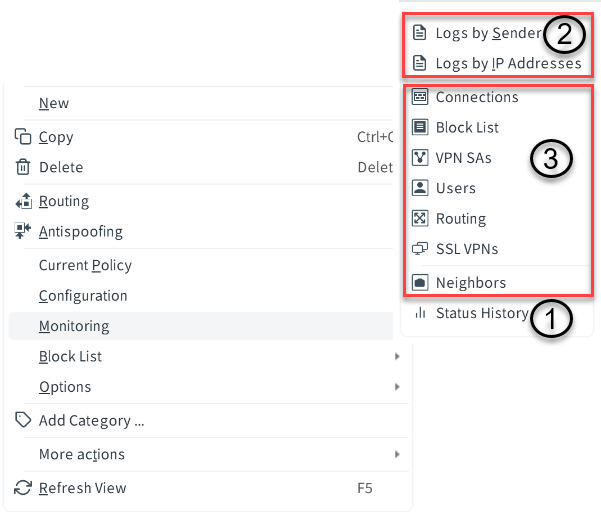Image resolution: width=601 pixels, height=512 pixels.
Task: Click the Status History chart icon
Action: (x=420, y=313)
